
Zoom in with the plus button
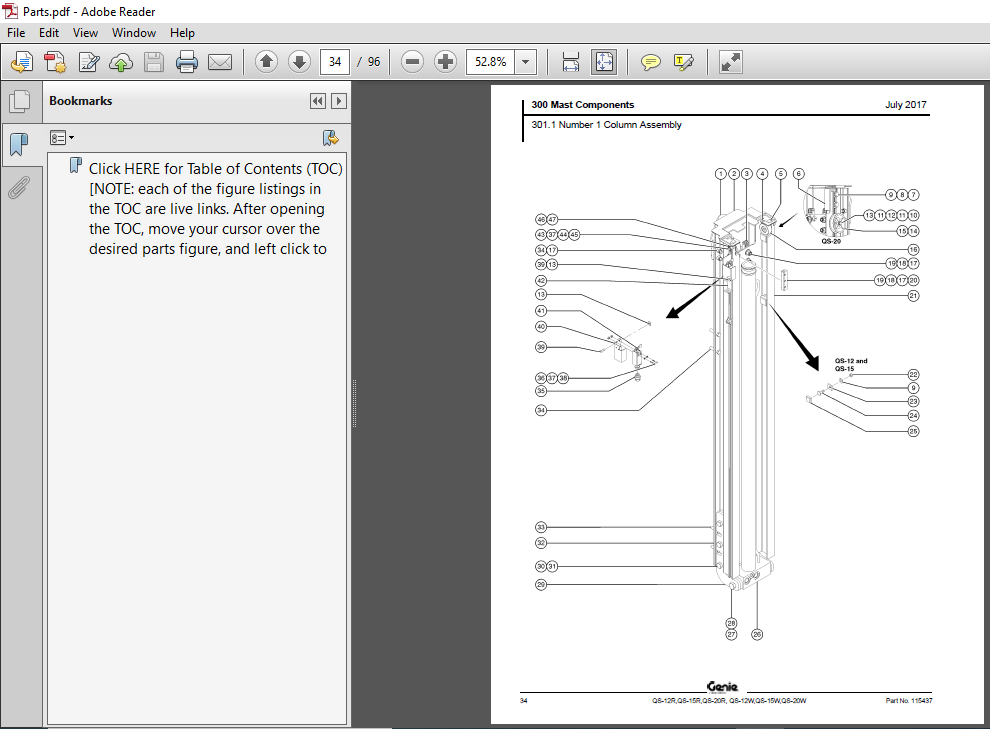tap(446, 62)
